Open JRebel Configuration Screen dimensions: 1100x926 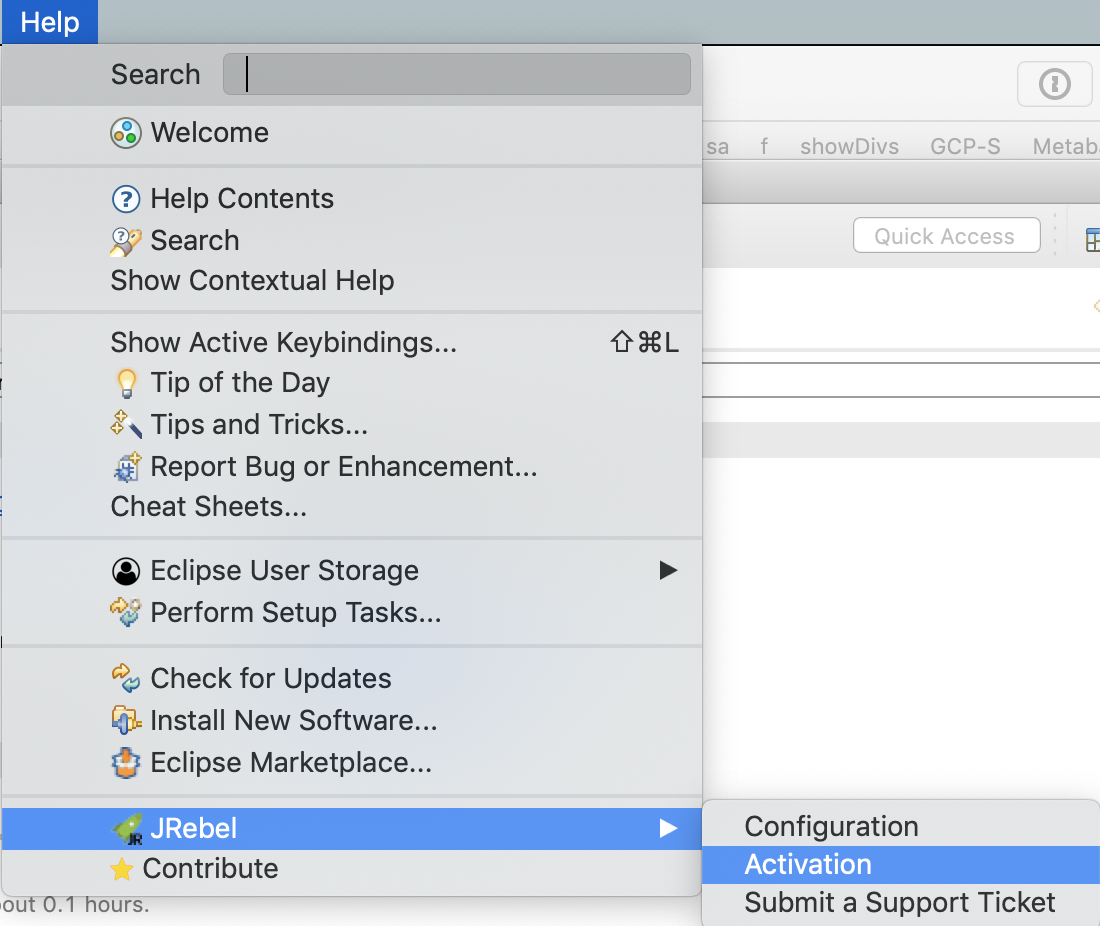pos(831,827)
